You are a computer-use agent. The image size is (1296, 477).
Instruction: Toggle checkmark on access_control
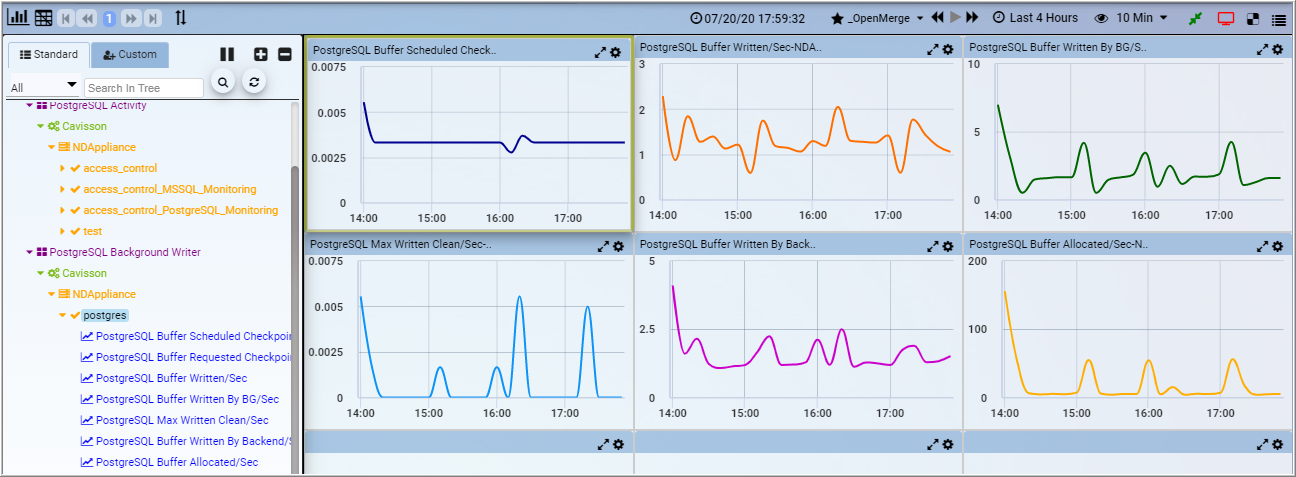tap(75, 168)
